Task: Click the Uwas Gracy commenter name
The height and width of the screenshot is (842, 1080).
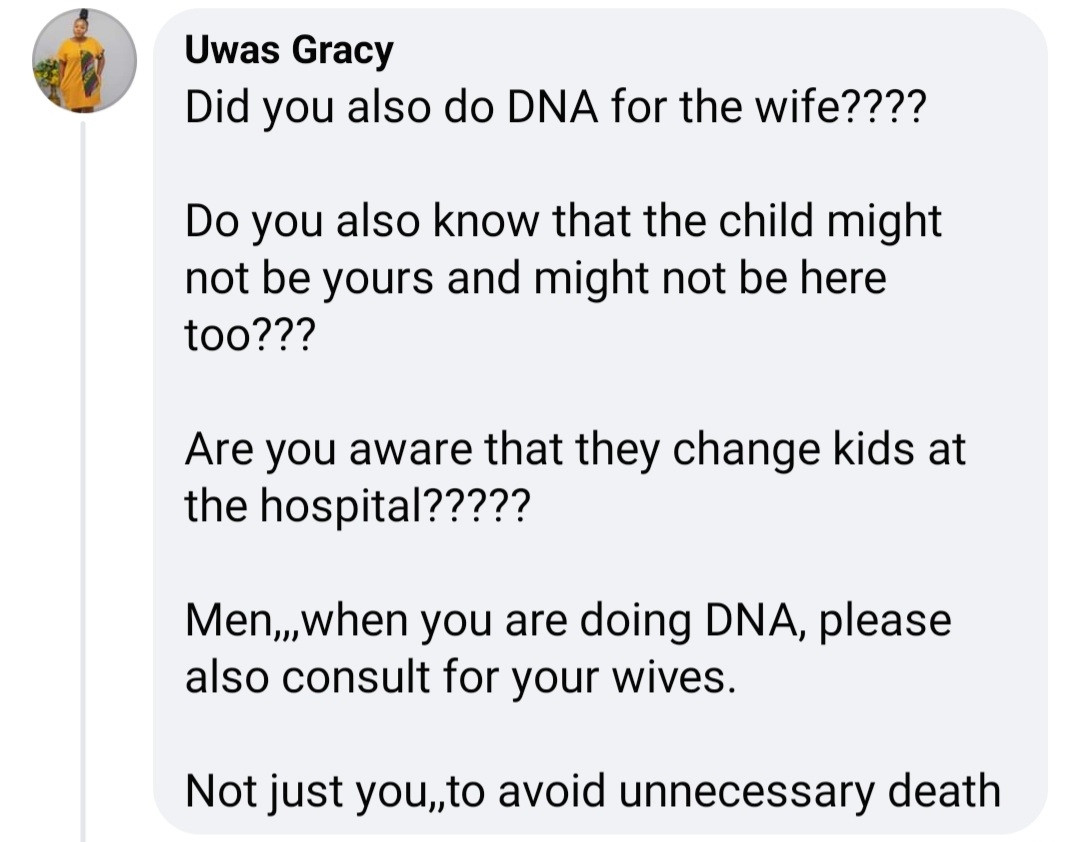Action: (289, 52)
